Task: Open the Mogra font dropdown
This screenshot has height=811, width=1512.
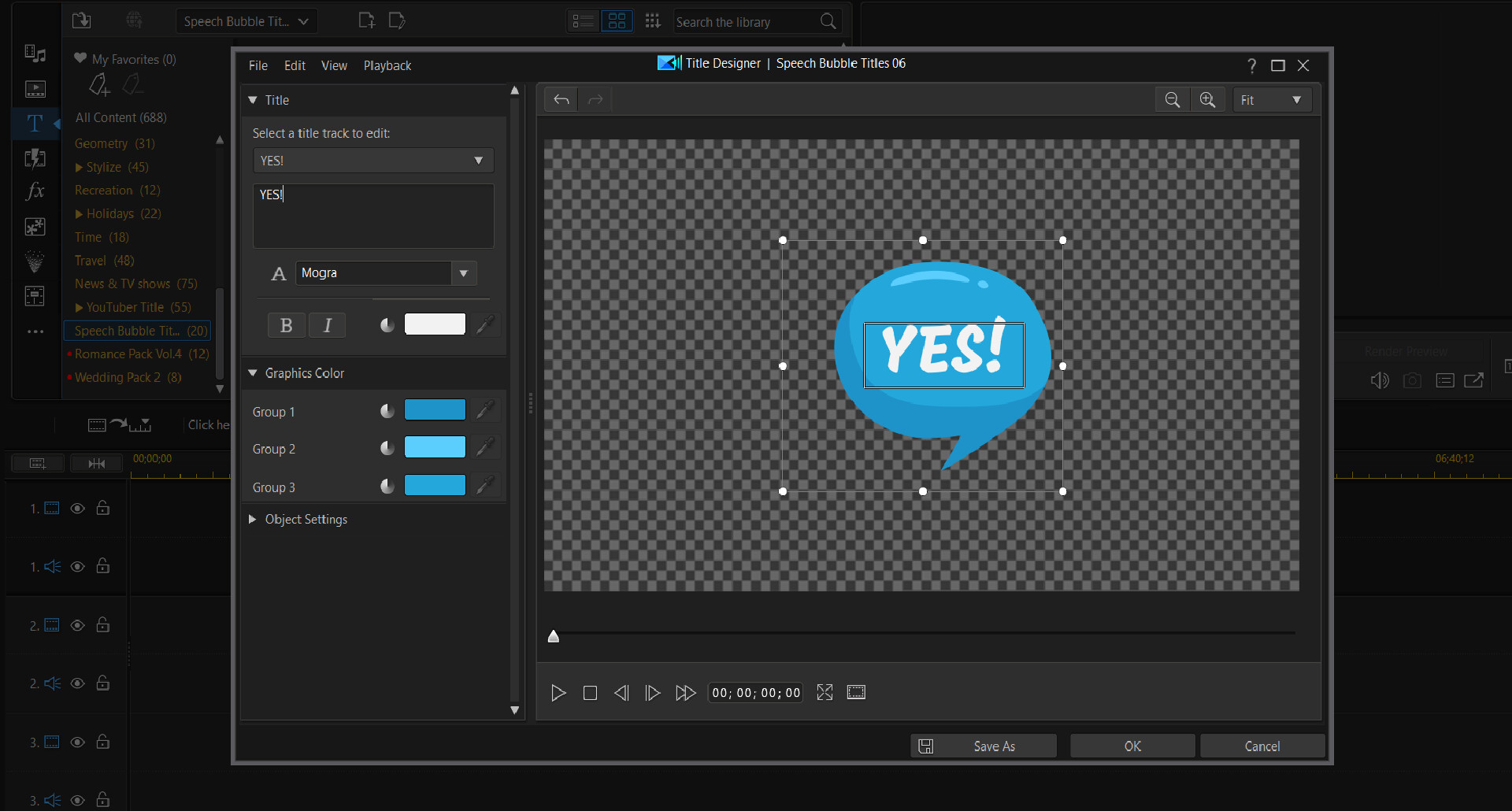Action: point(464,273)
